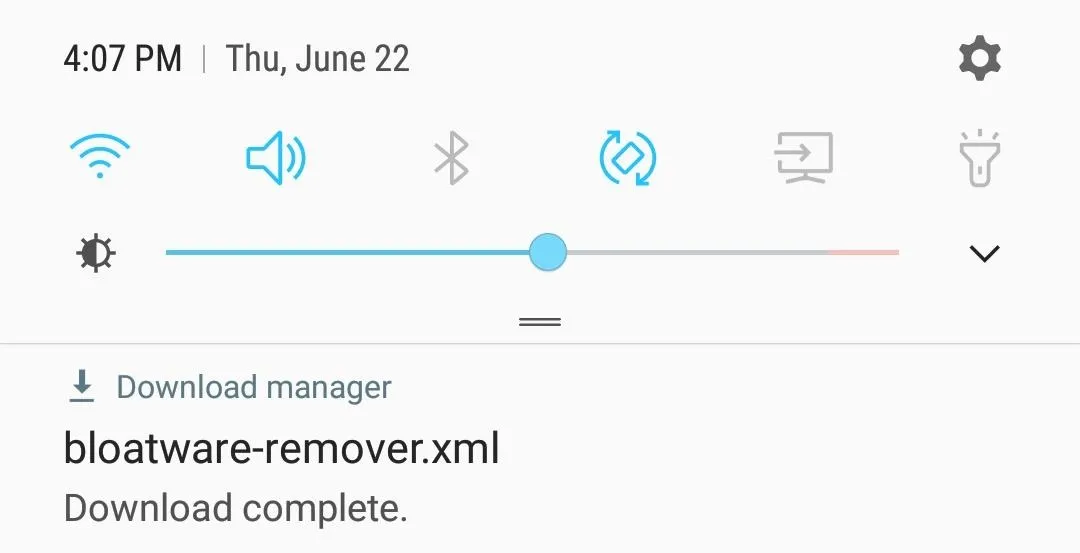
Task: Expand quick settings using the handle bar
Action: 540,322
